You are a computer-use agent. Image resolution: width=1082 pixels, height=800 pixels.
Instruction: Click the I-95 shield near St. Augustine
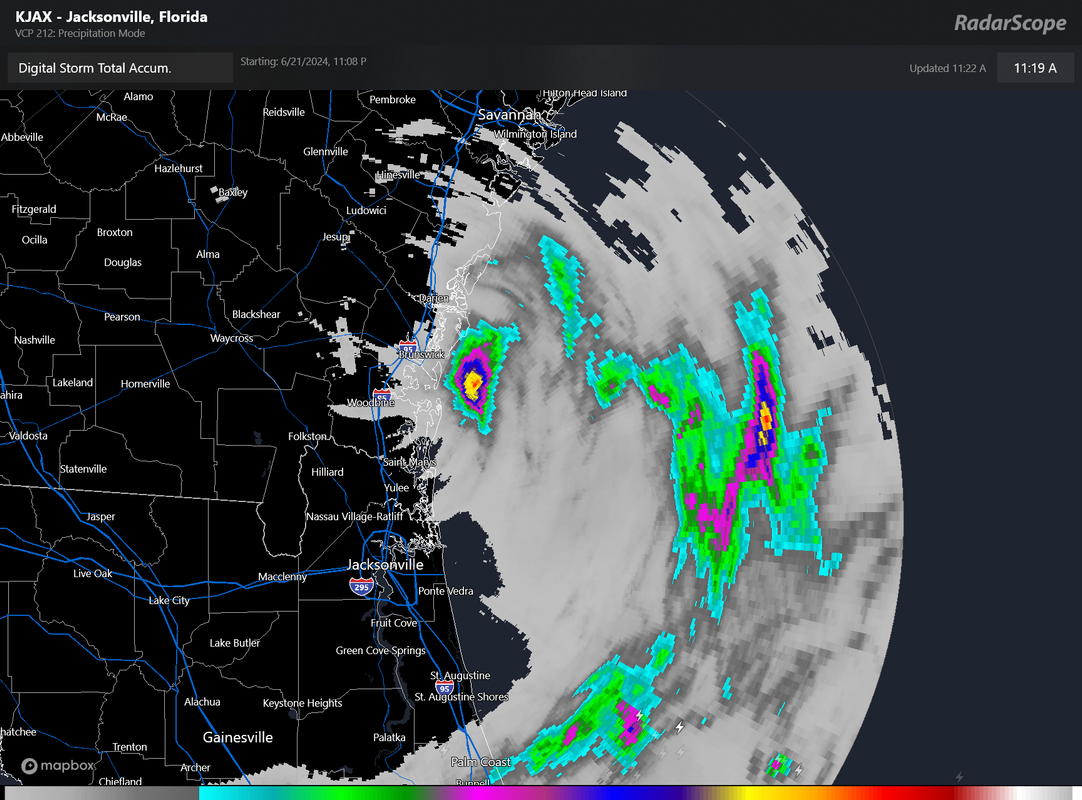[x=444, y=687]
